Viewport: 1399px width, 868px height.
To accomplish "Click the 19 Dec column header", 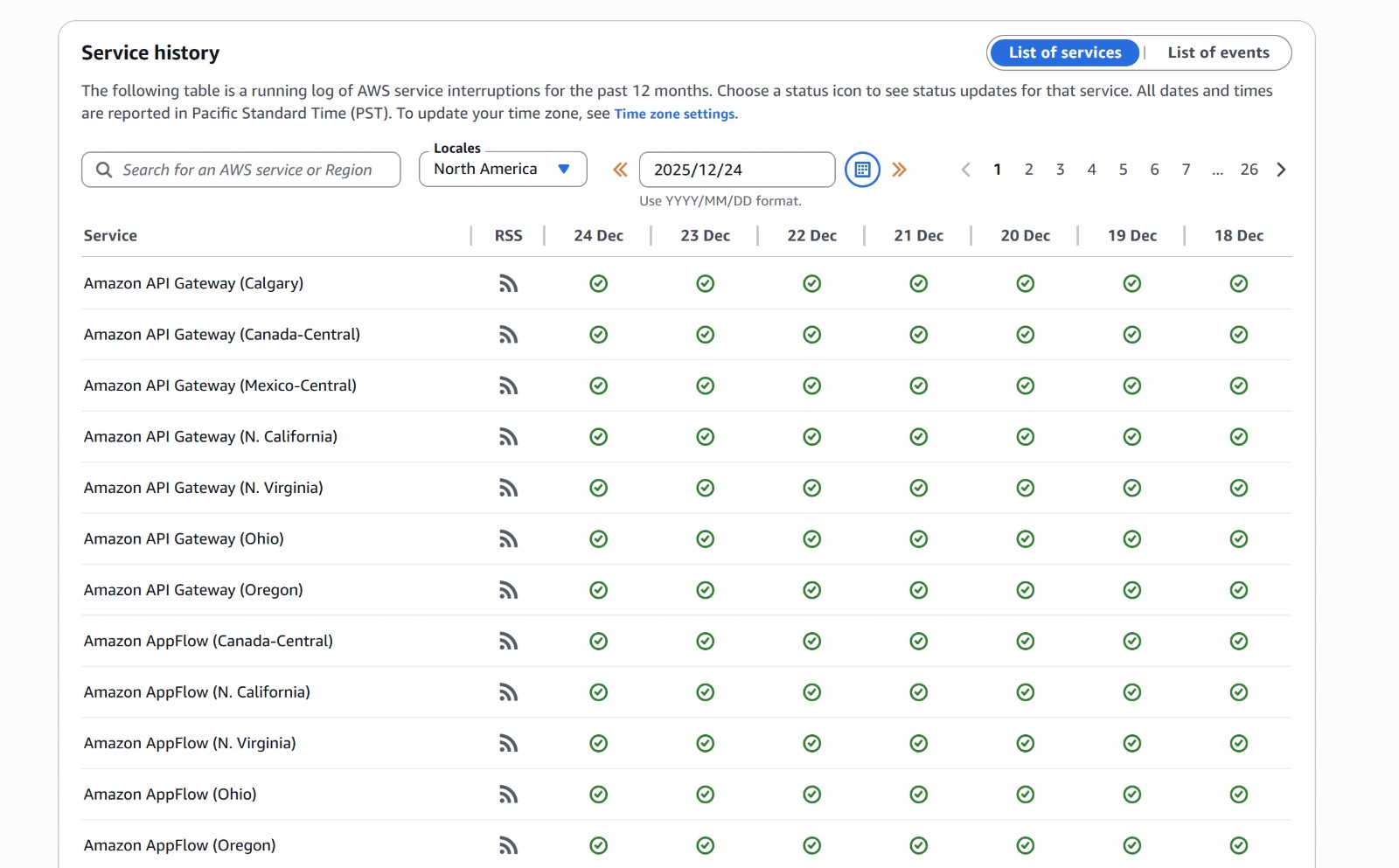I will tap(1131, 235).
